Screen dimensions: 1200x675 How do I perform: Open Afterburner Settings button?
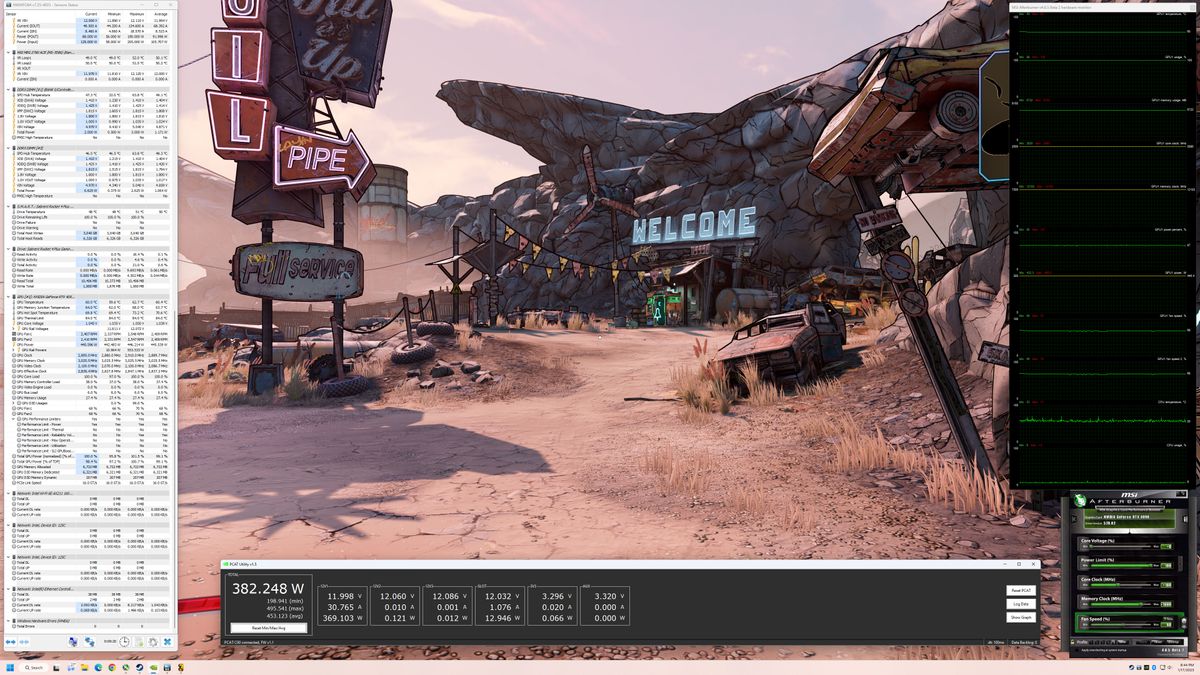(x=1173, y=642)
